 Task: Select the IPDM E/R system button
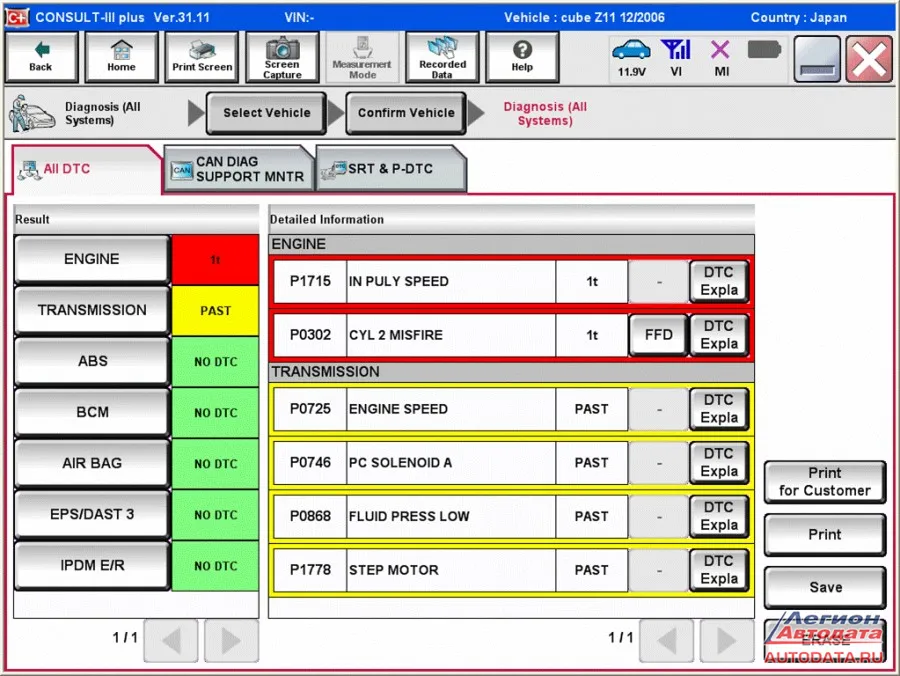[92, 565]
